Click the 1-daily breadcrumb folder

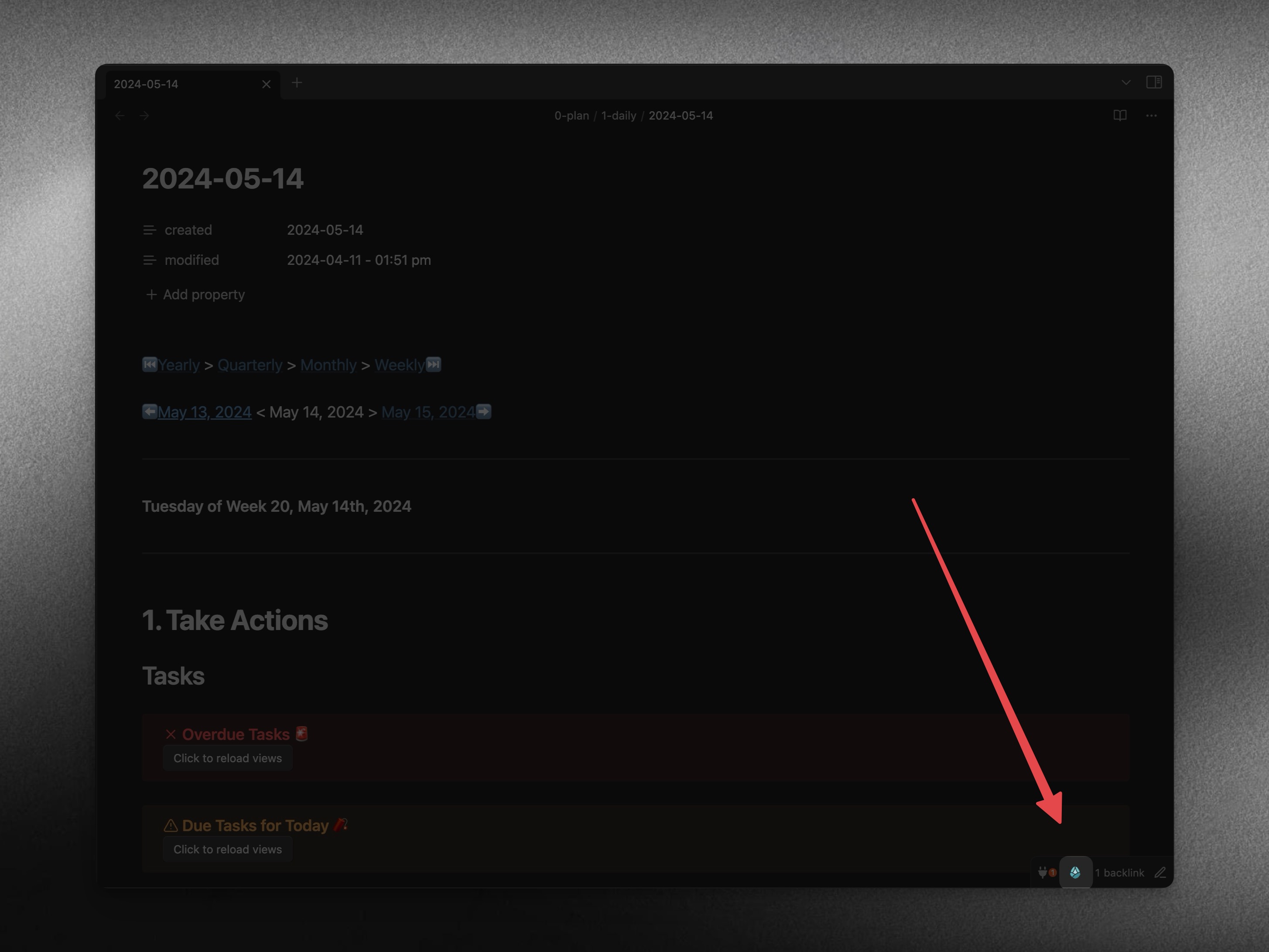point(619,115)
